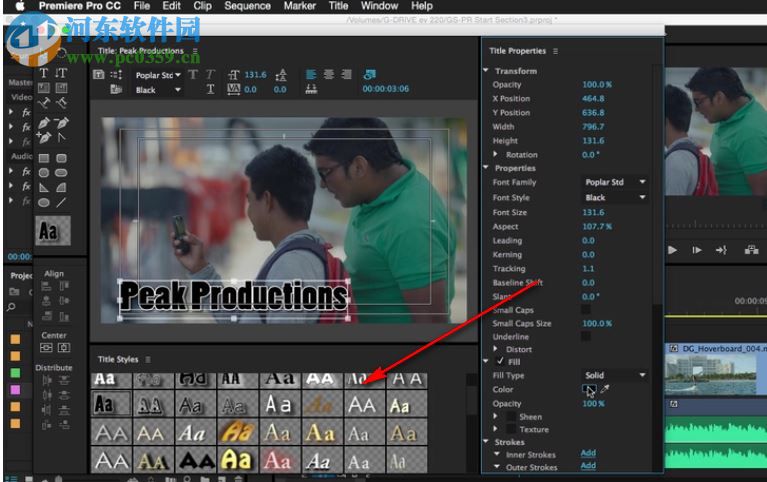767x482 pixels.
Task: Open the File menu
Action: 142,6
